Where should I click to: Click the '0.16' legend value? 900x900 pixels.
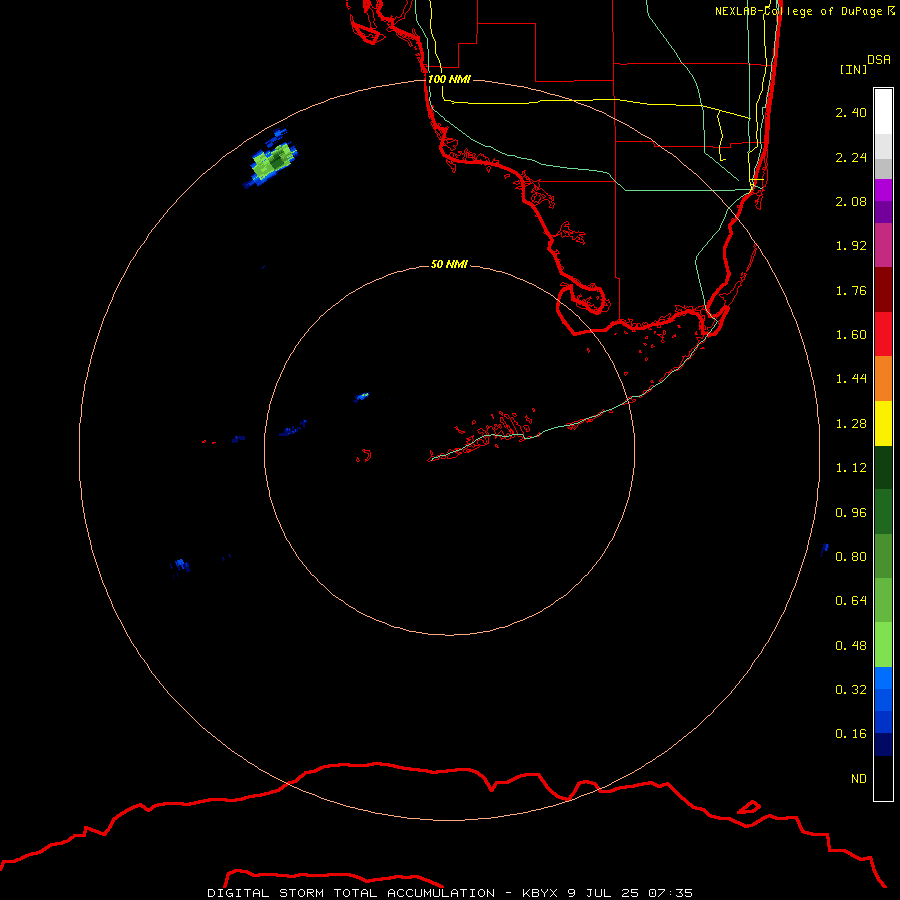[x=851, y=734]
